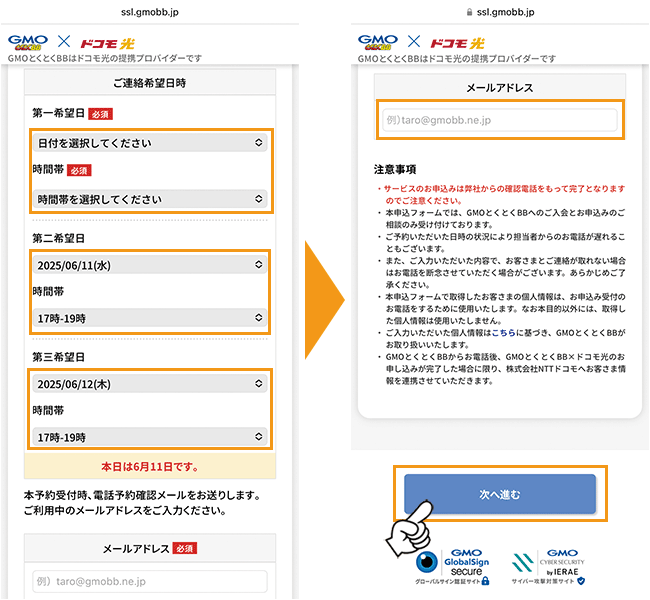Open the 2025/06/12(木) date dropdown
This screenshot has height=600, width=650.
tap(149, 382)
